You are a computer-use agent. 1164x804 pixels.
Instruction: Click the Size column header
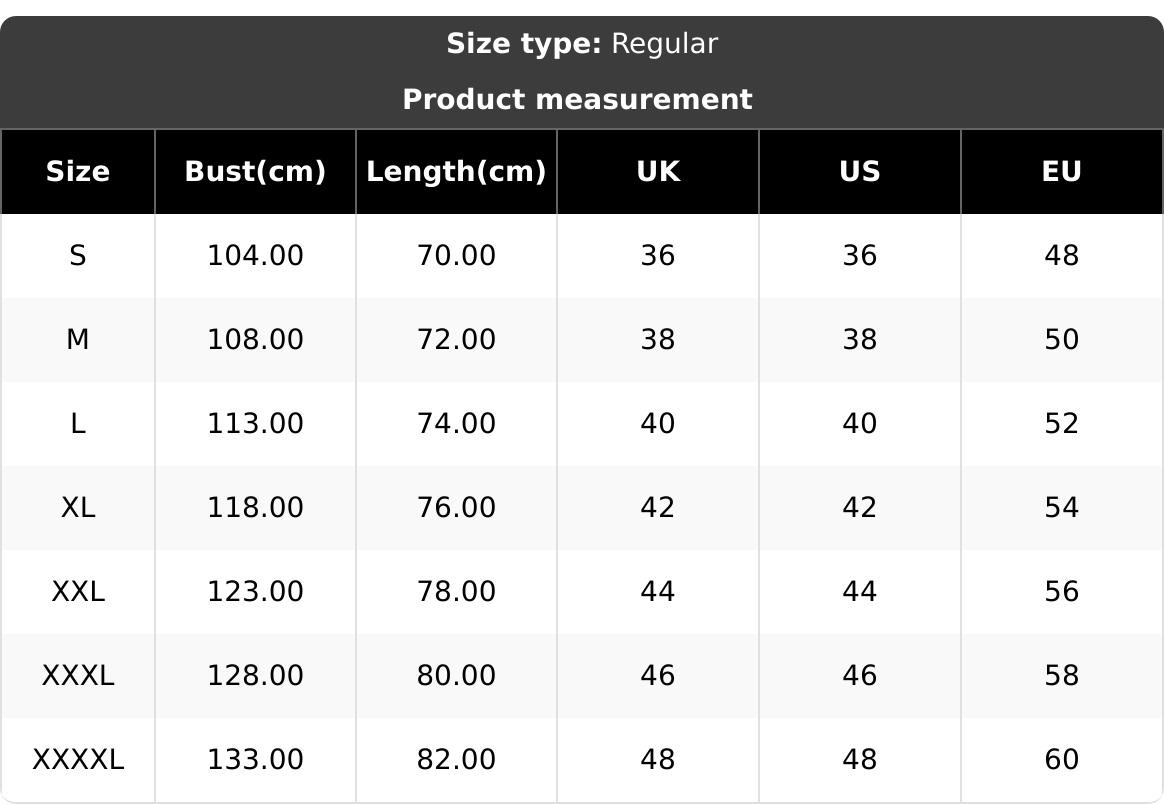tap(78, 172)
